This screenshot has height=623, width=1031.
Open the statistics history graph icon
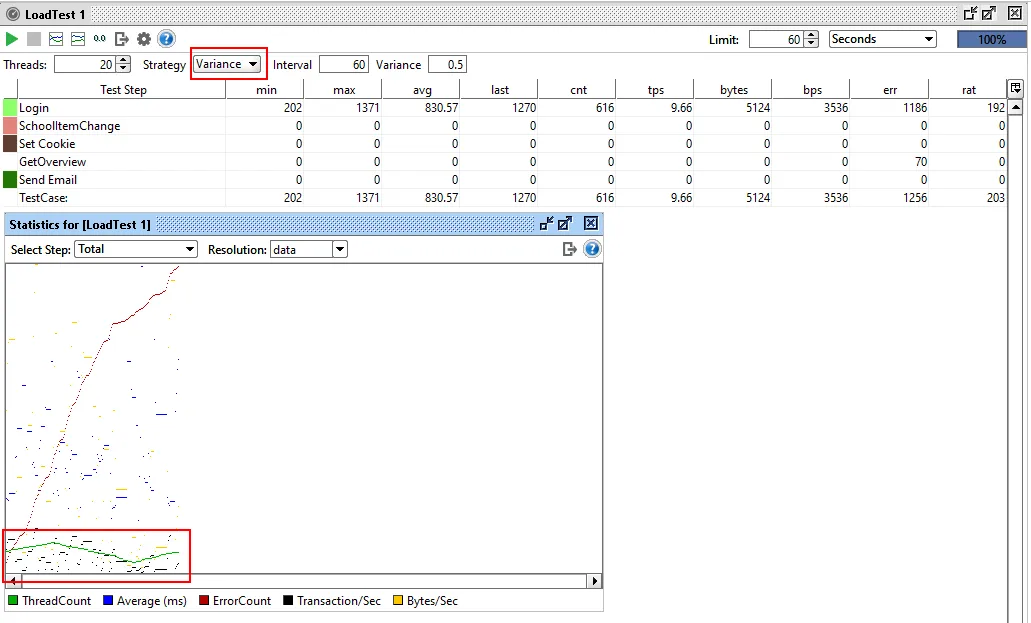click(x=78, y=39)
